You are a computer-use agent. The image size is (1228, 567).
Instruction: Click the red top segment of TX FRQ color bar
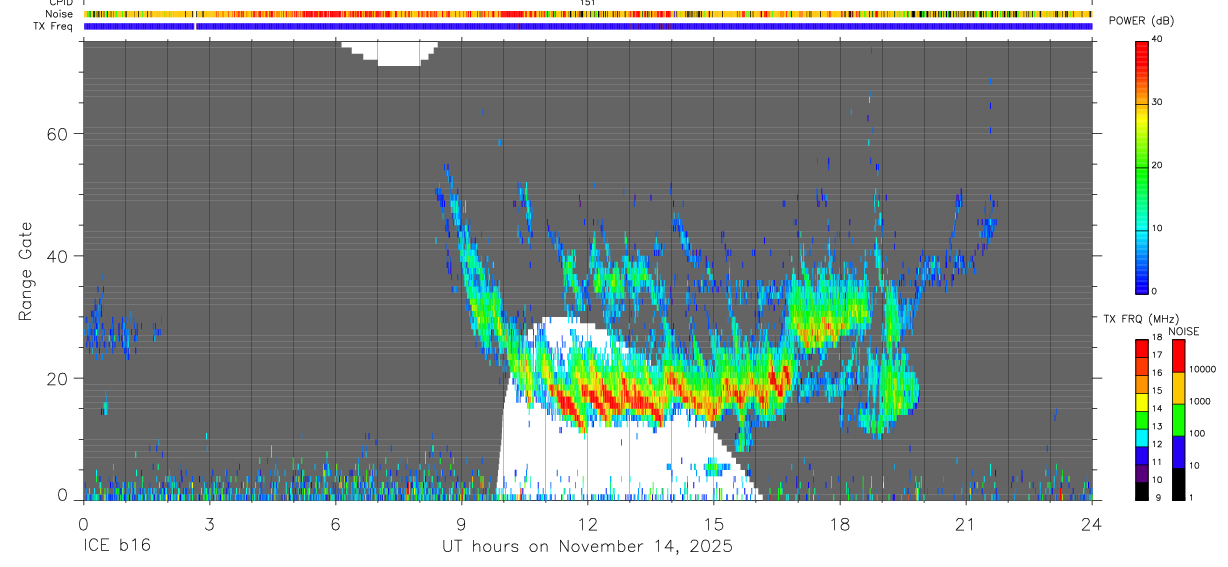click(1142, 349)
